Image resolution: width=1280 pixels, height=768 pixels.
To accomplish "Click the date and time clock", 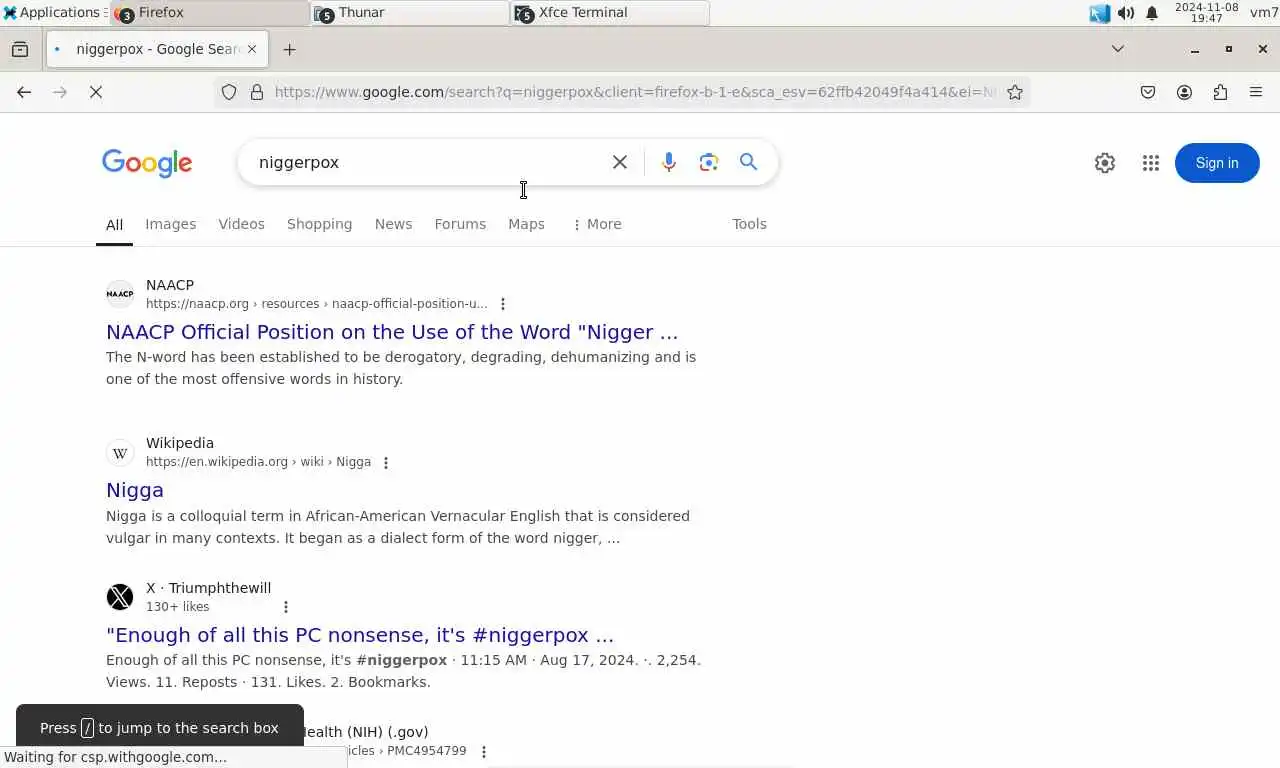I will pos(1206,12).
